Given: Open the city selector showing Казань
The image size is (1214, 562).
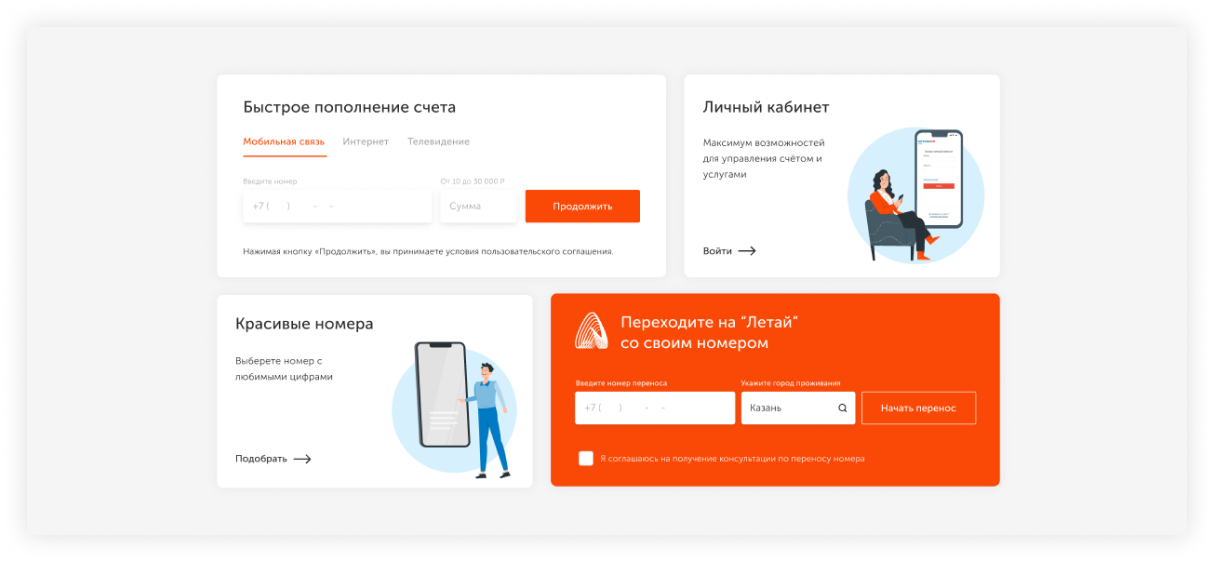Looking at the screenshot, I should click(798, 408).
